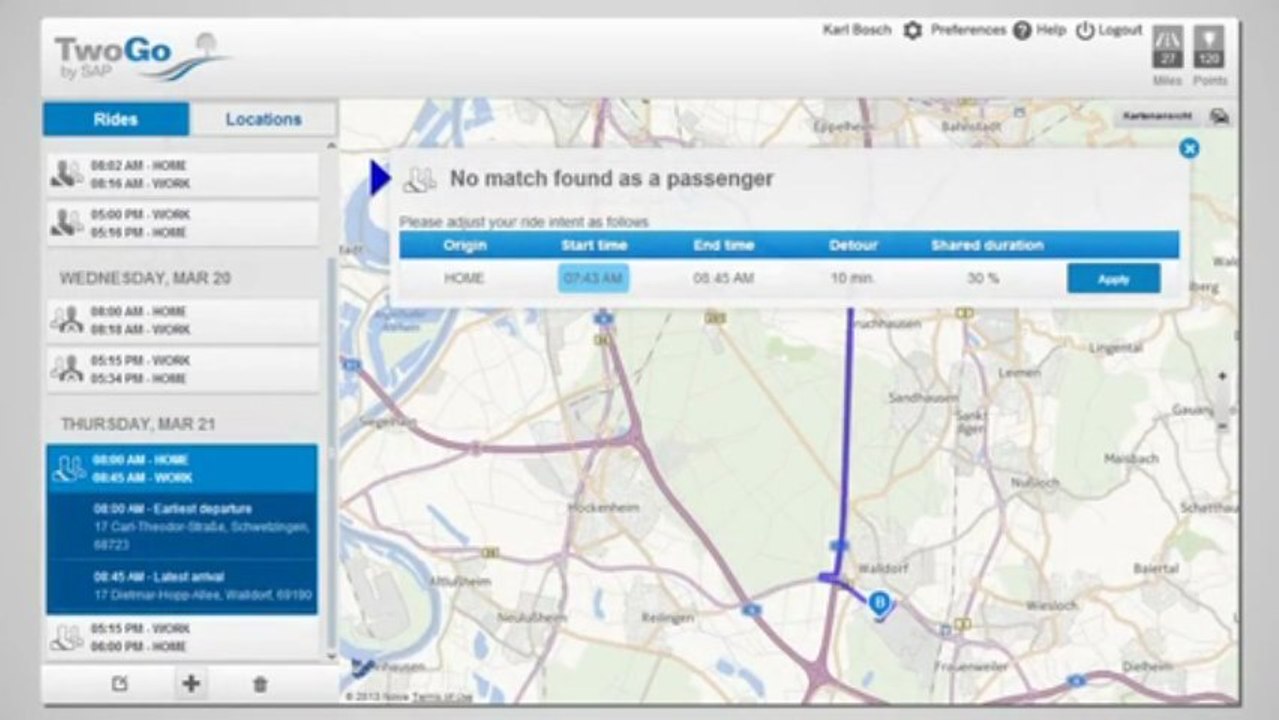Open the Kartenansicht map view dropdown
The image size is (1279, 720).
point(1158,116)
